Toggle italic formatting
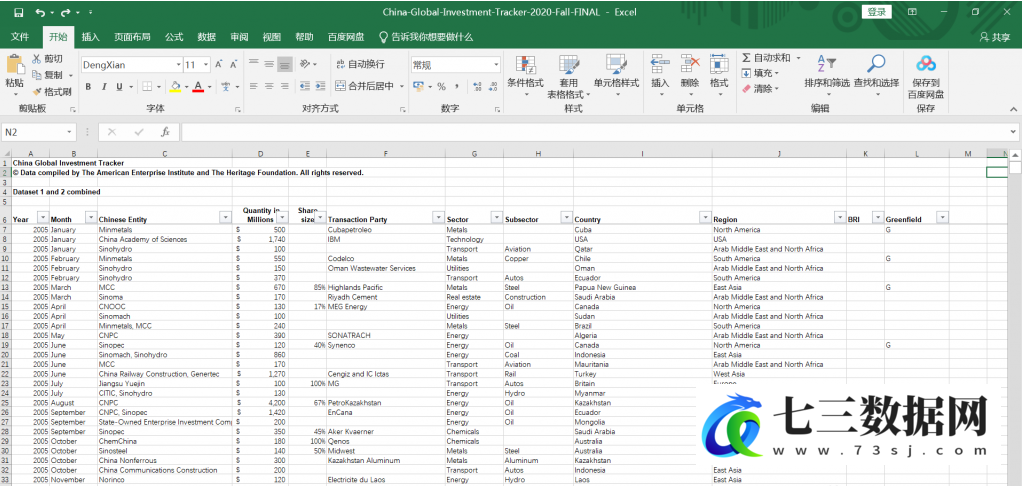Viewport: 1024px width, 486px height. [104, 86]
